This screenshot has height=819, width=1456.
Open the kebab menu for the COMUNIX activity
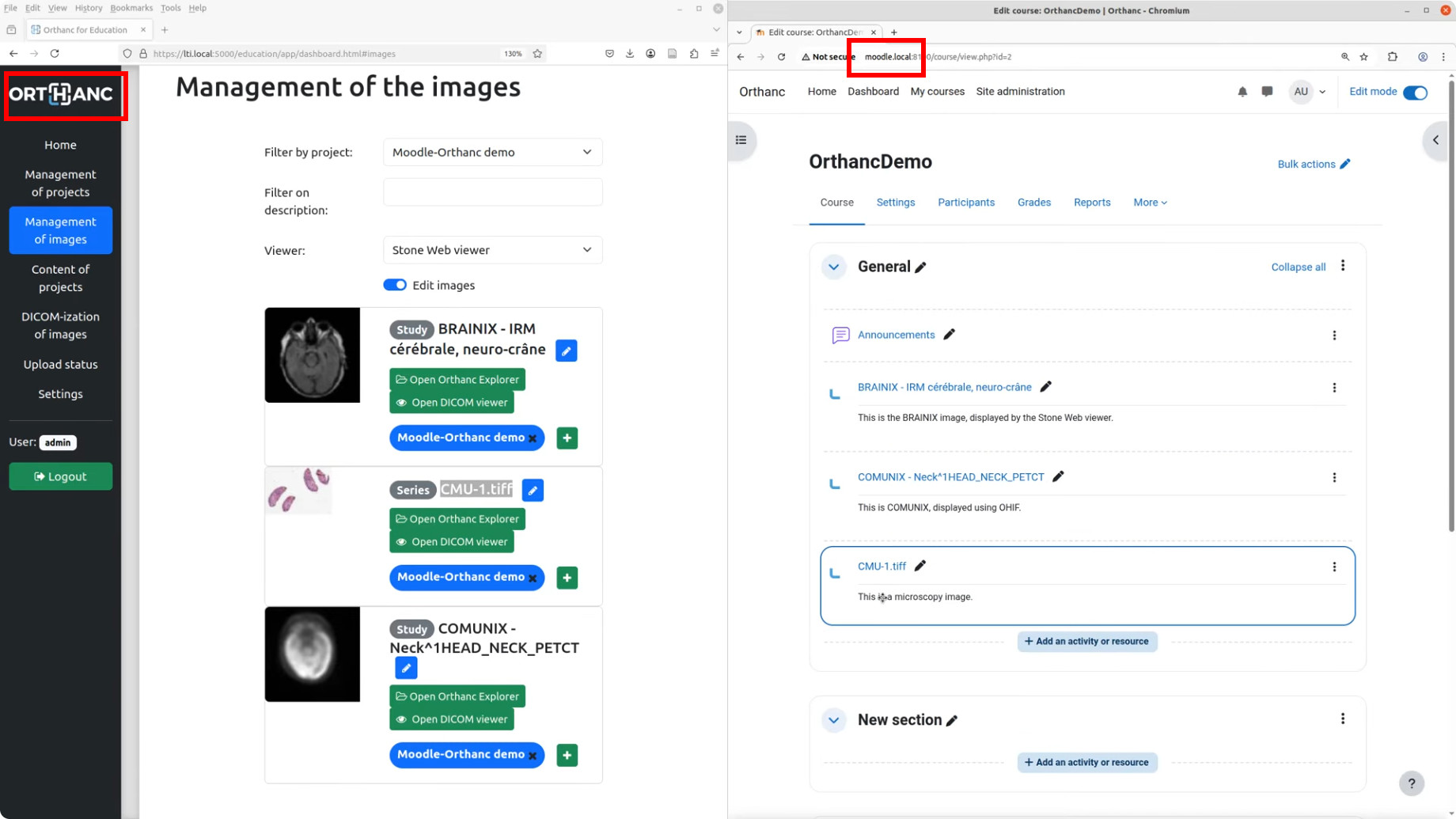coord(1334,477)
